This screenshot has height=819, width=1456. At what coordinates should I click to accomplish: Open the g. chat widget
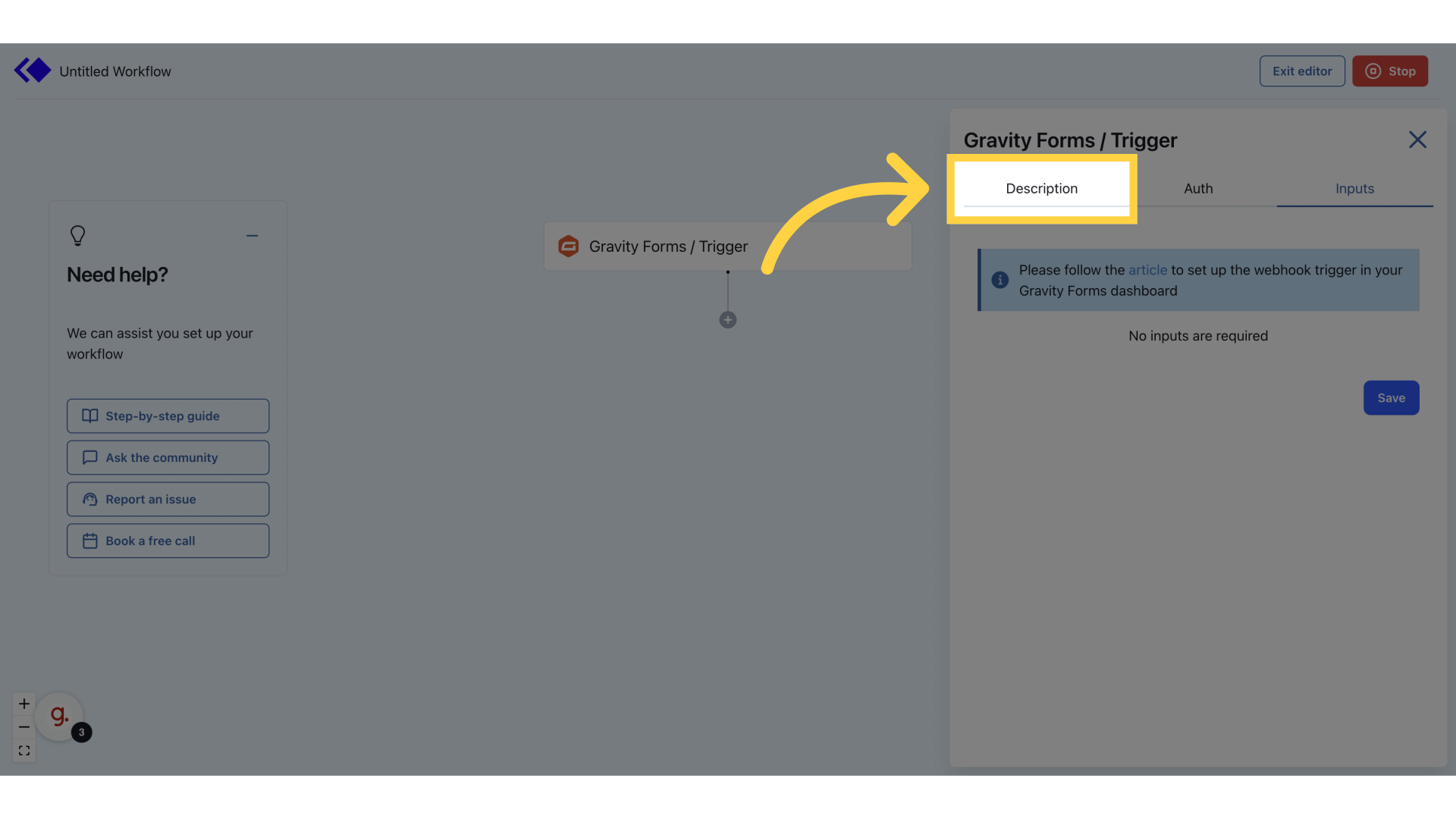[x=60, y=715]
